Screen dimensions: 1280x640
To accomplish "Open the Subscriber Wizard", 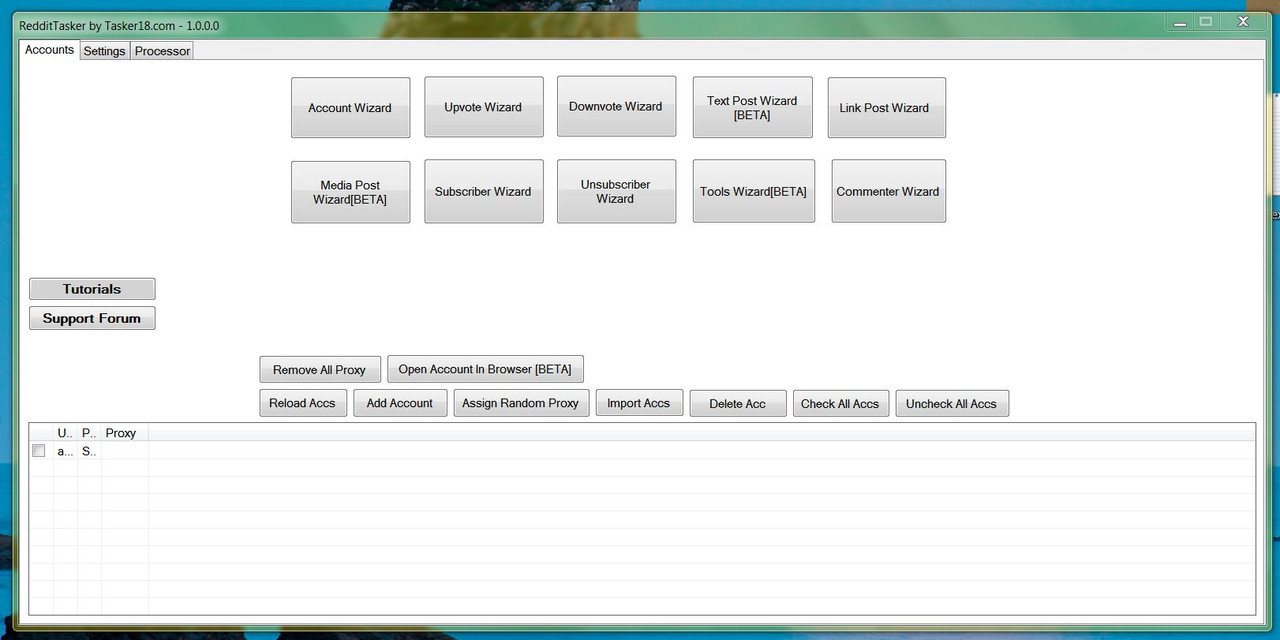I will point(483,191).
